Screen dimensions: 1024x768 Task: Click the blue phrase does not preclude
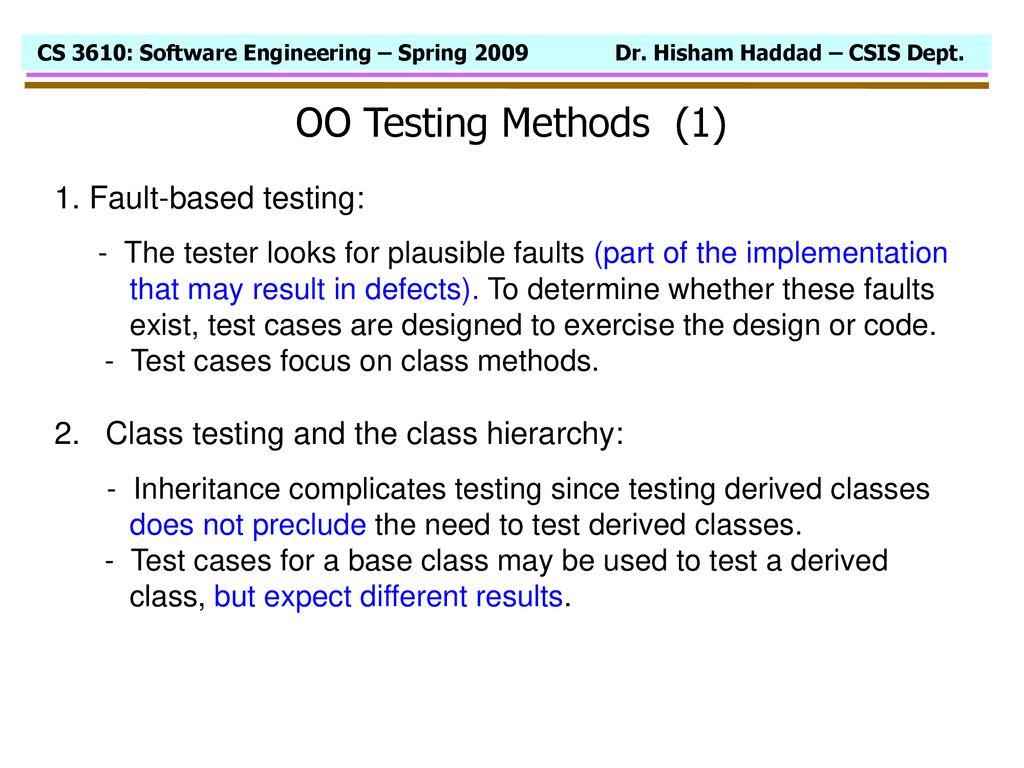click(248, 525)
